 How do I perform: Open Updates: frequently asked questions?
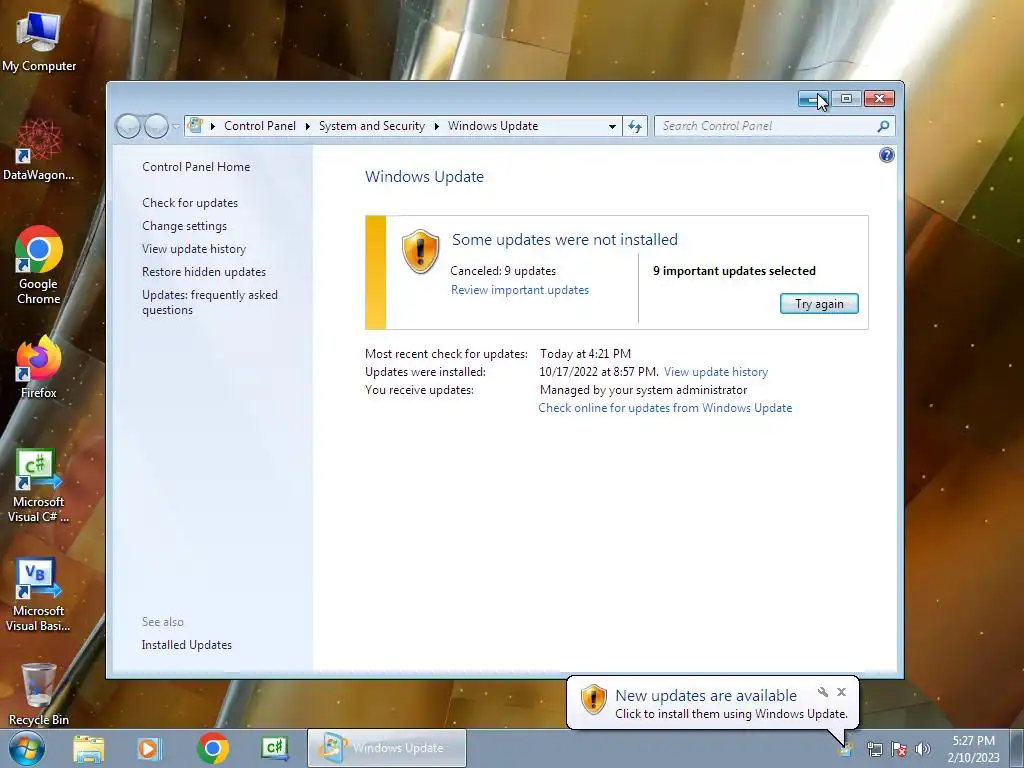tap(210, 302)
